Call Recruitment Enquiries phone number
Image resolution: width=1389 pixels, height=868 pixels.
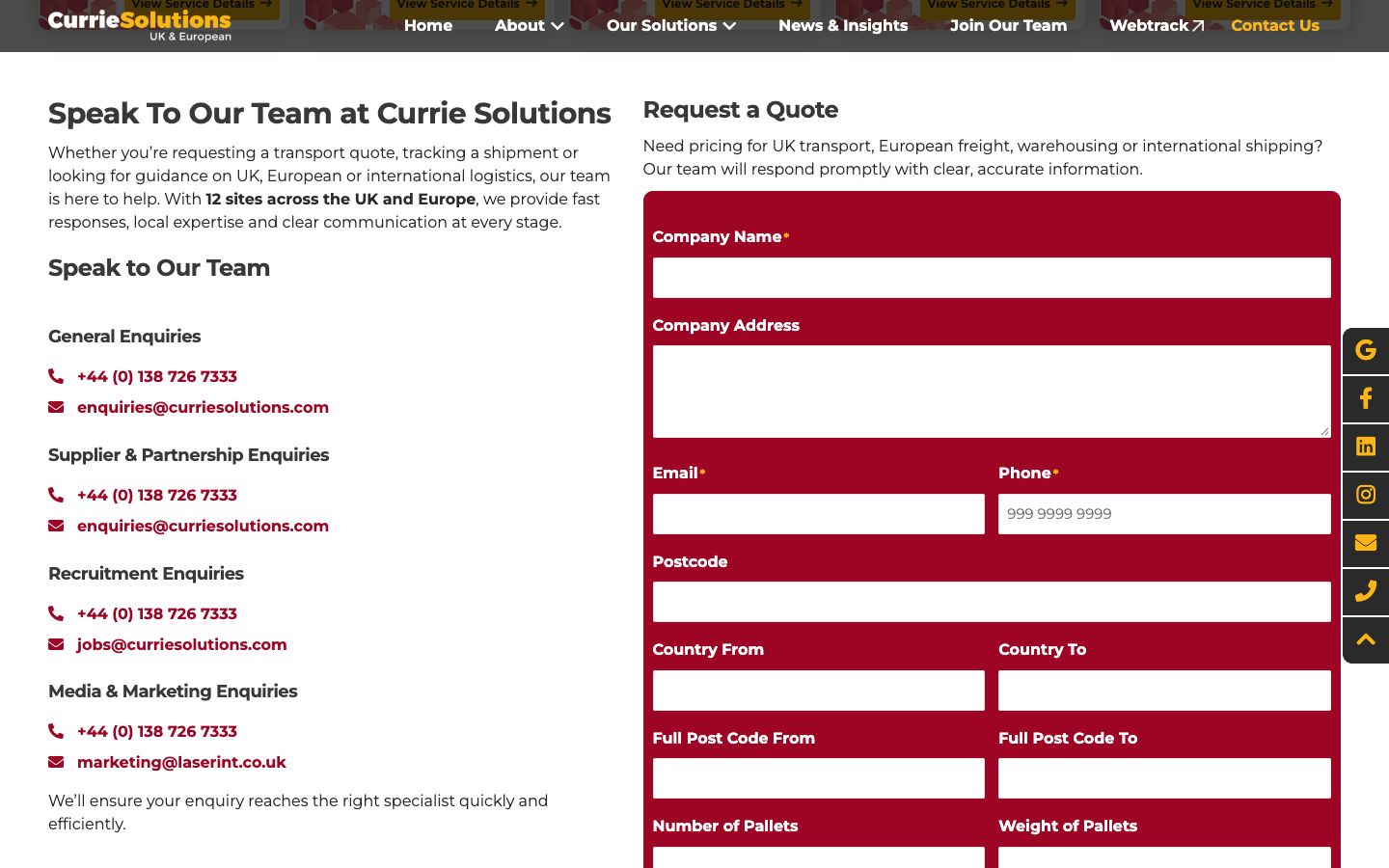click(157, 613)
